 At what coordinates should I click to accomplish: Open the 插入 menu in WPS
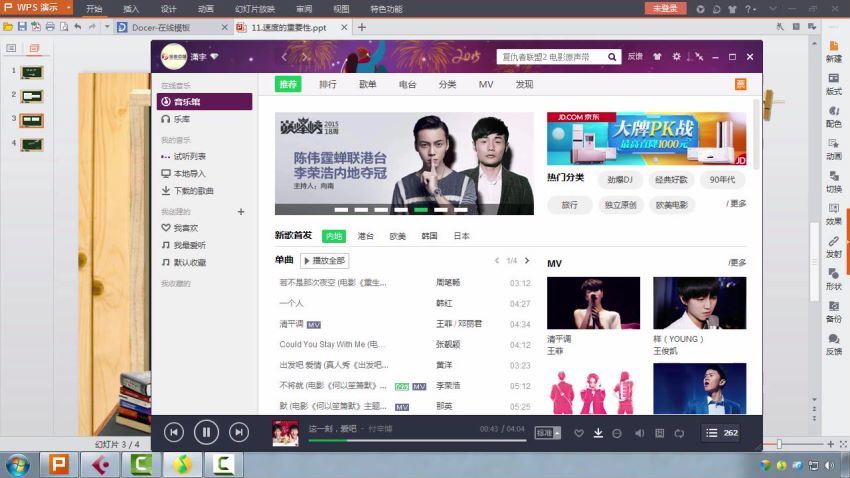coord(131,9)
